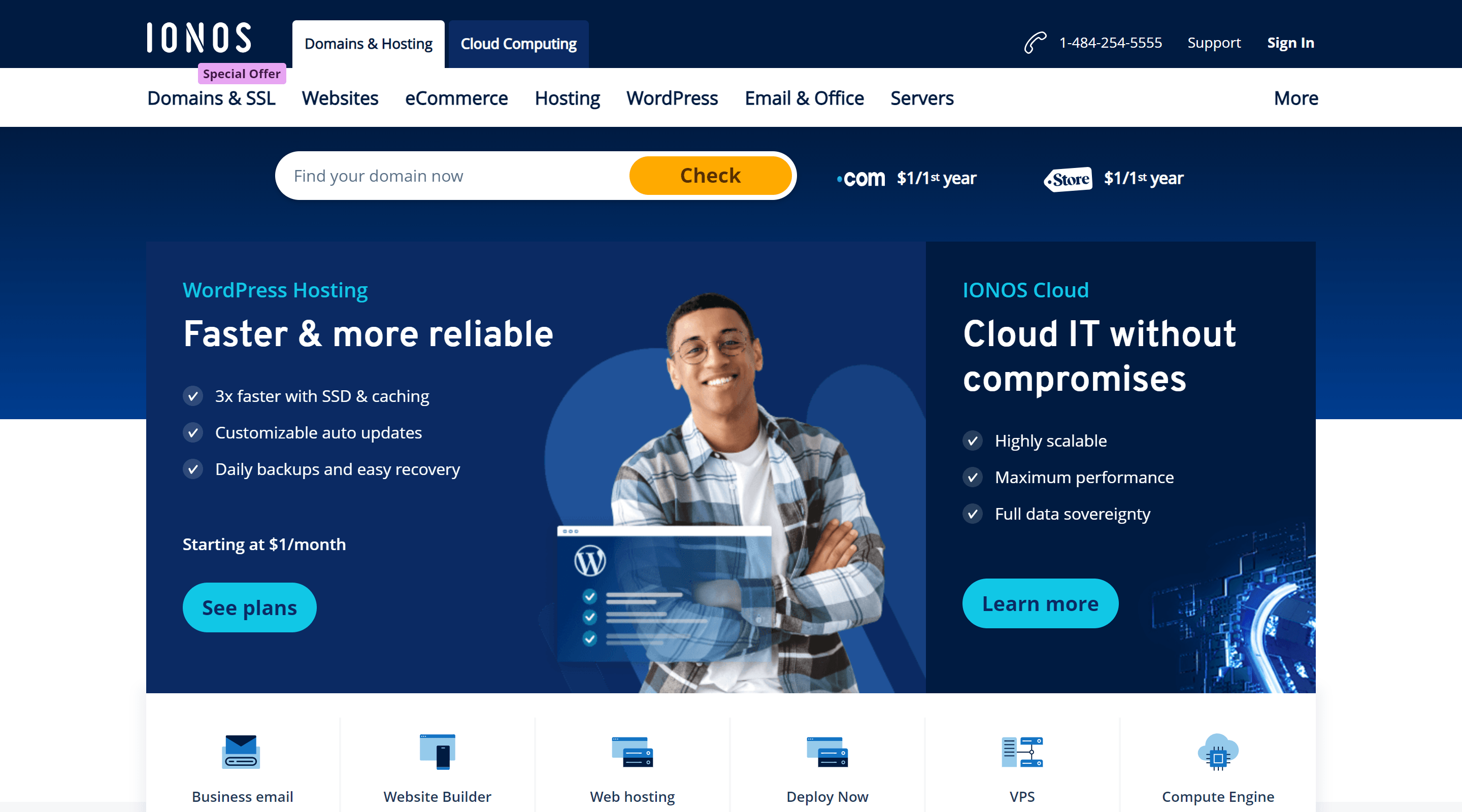Viewport: 1462px width, 812px height.
Task: Click the orange Check button
Action: click(x=710, y=175)
